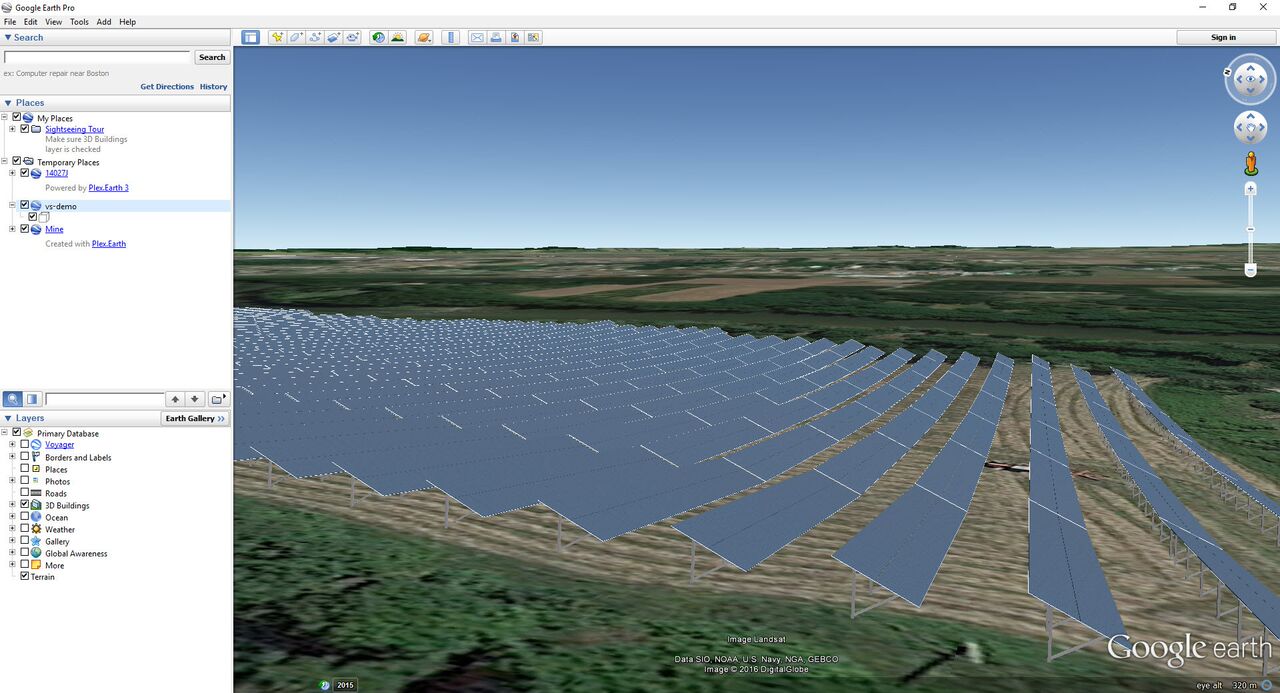1280x693 pixels.
Task: Enable the Borders and Labels layer
Action: click(25, 457)
